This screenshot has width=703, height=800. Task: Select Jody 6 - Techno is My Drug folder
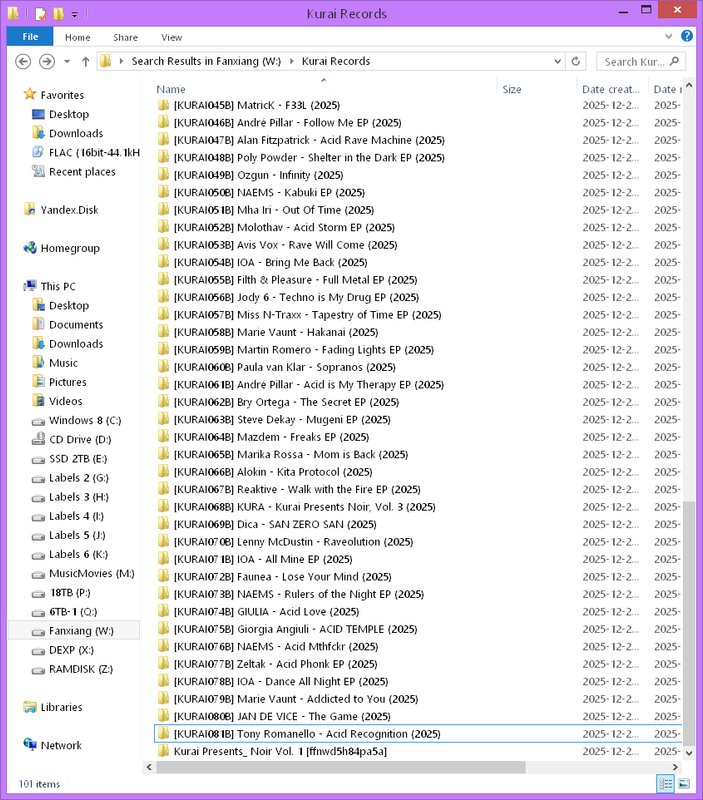click(296, 297)
